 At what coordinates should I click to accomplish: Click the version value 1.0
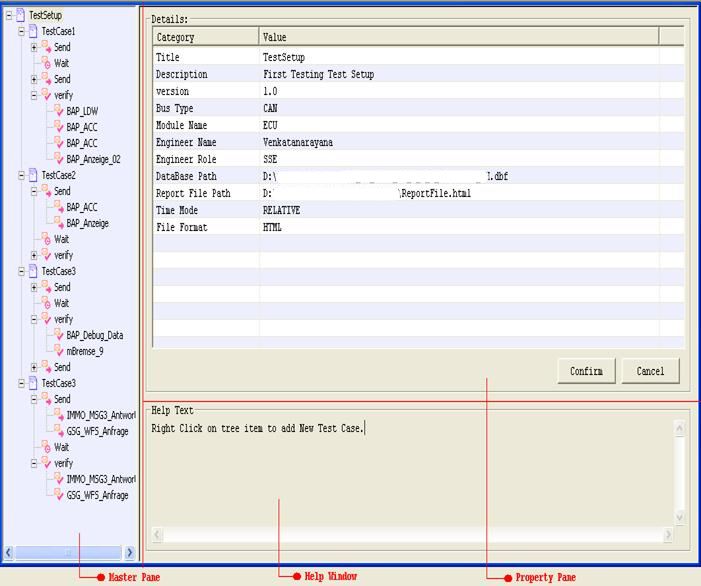tap(270, 91)
